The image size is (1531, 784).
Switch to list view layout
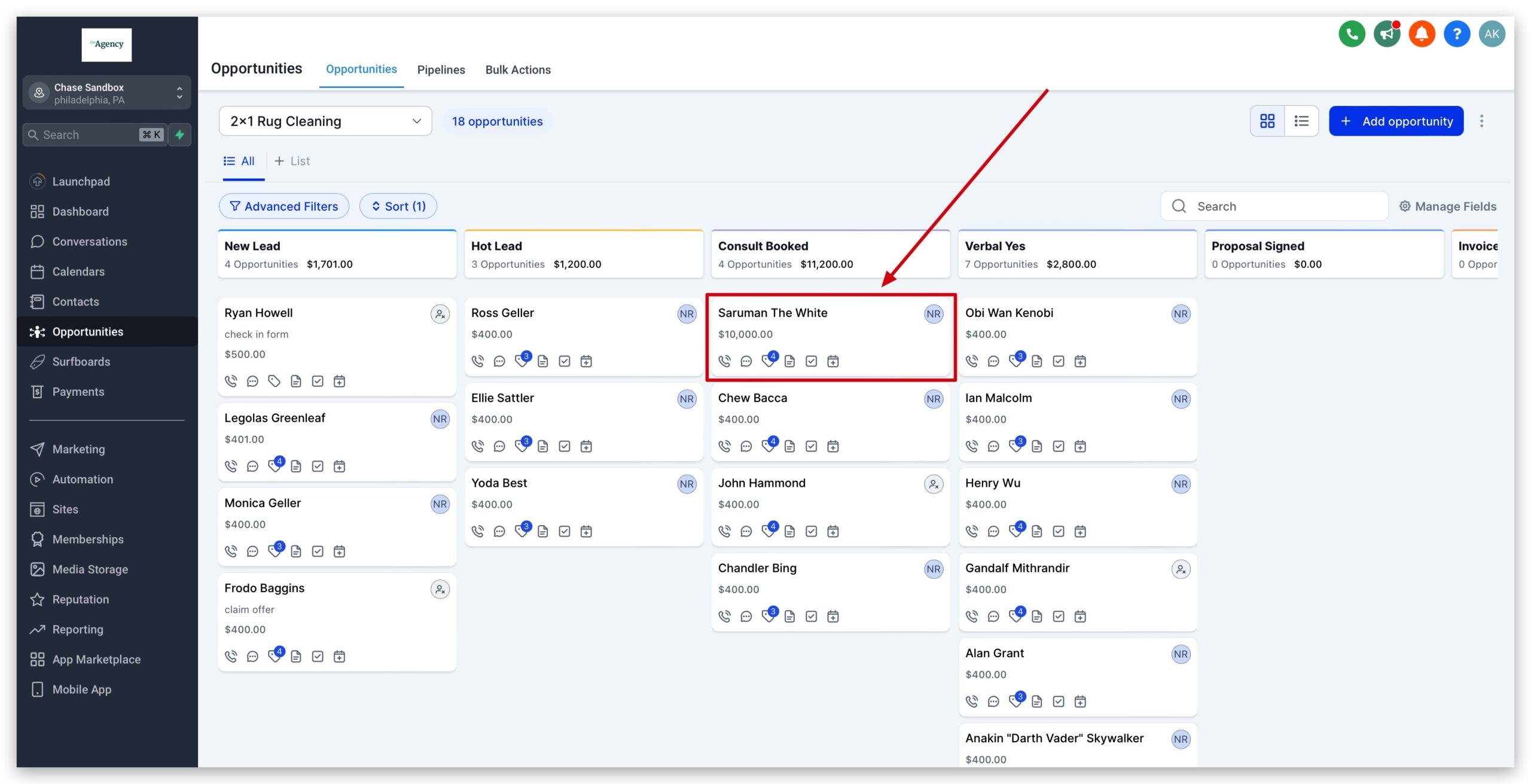pyautogui.click(x=1301, y=120)
